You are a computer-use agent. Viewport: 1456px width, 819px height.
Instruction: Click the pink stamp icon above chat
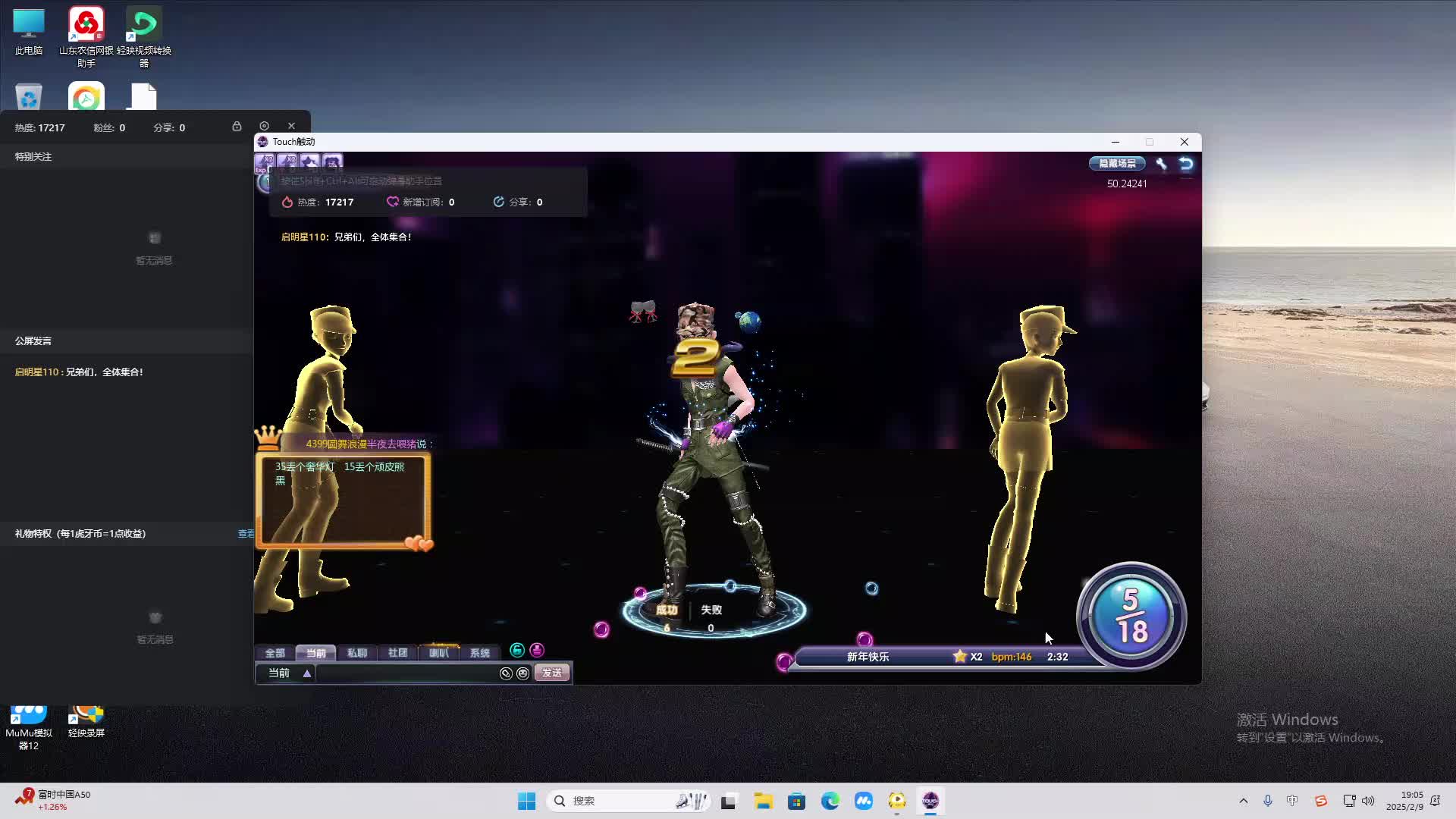point(537,650)
